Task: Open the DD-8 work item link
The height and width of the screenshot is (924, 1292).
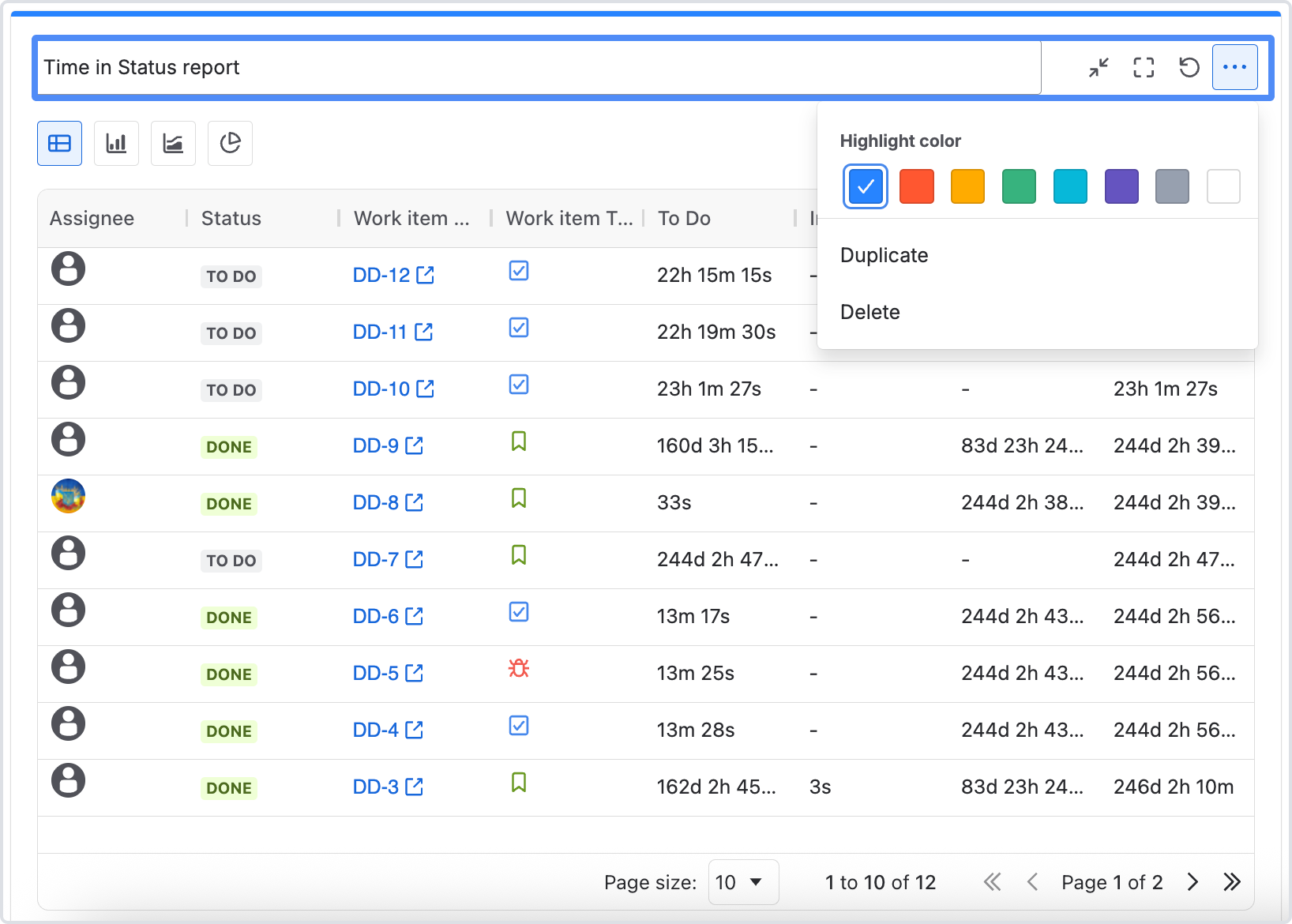Action: click(377, 503)
